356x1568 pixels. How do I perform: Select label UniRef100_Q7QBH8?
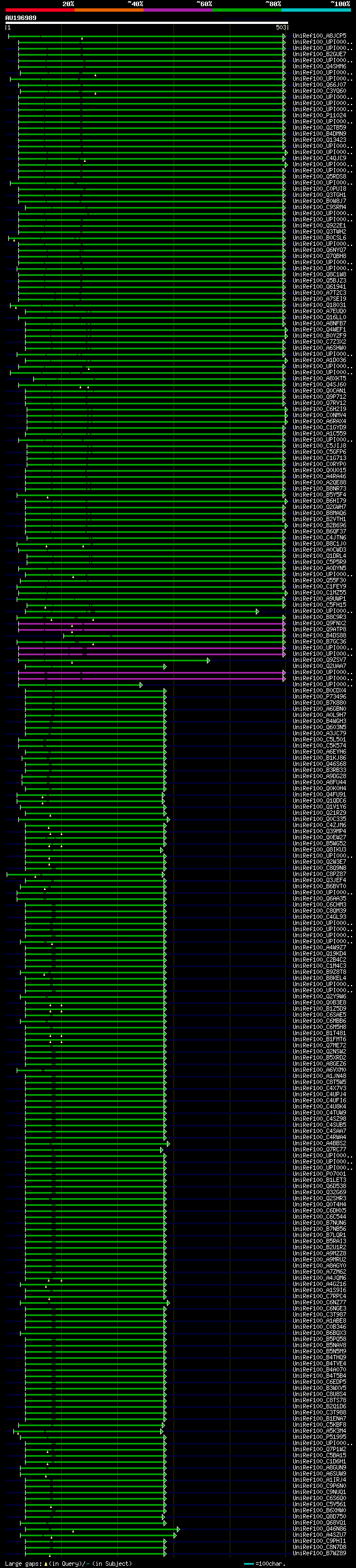coord(319,256)
